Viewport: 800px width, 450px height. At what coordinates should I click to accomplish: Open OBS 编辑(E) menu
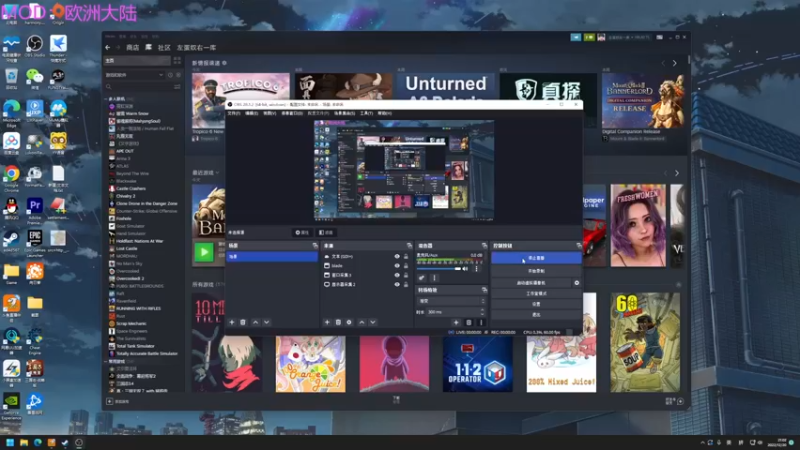point(252,113)
